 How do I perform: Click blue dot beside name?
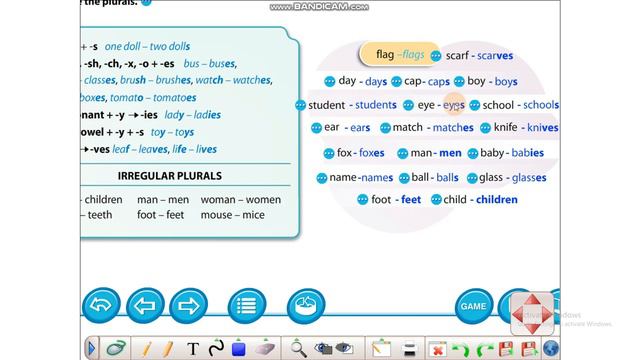click(322, 178)
